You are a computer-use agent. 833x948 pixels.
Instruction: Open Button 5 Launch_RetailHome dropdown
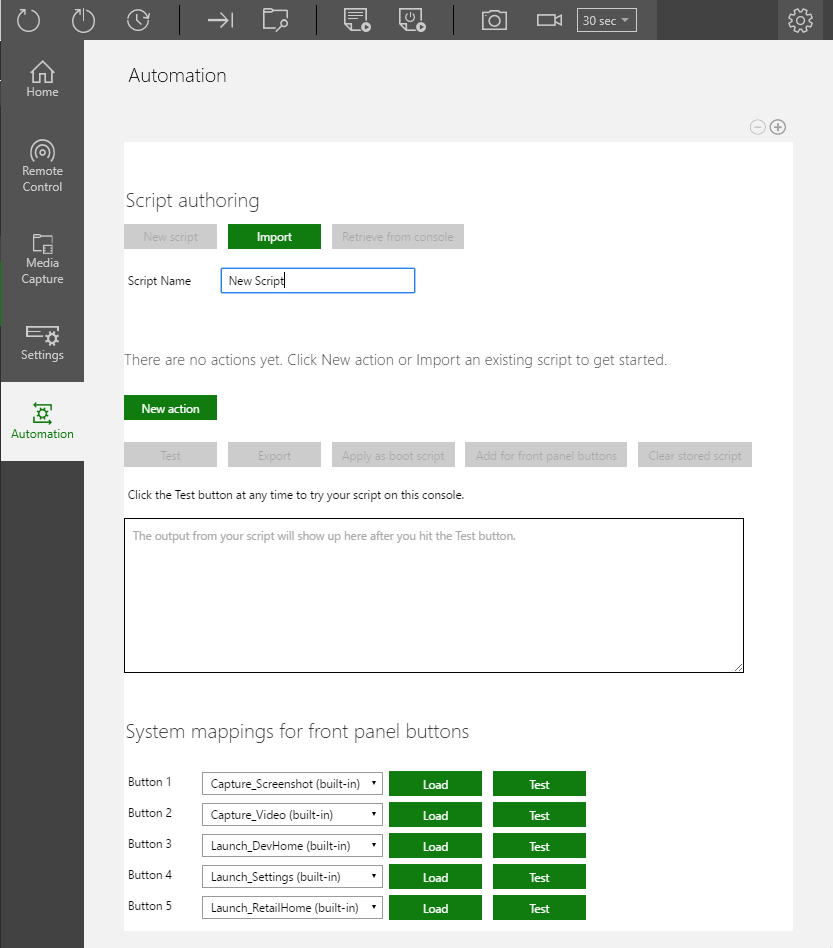[293, 907]
